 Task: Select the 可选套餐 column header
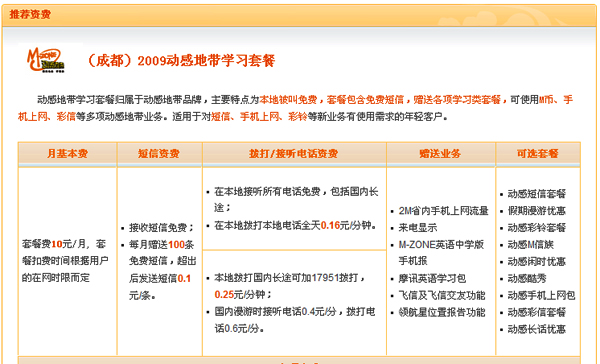(x=538, y=153)
